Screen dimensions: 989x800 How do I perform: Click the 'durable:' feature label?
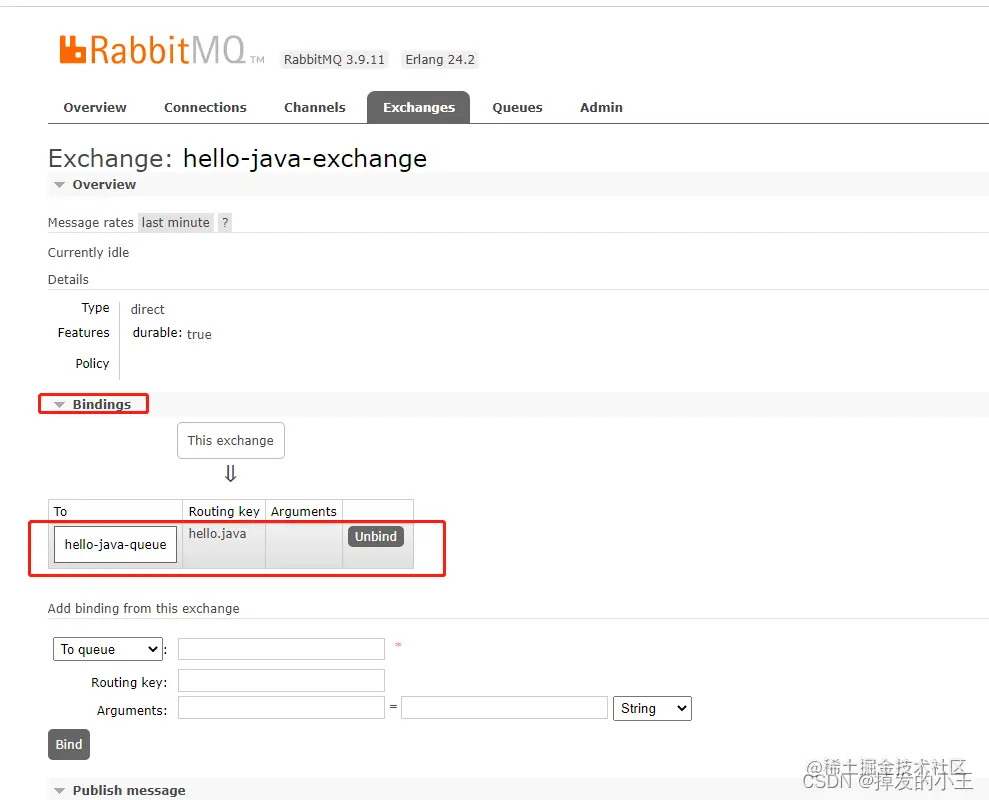pyautogui.click(x=157, y=332)
